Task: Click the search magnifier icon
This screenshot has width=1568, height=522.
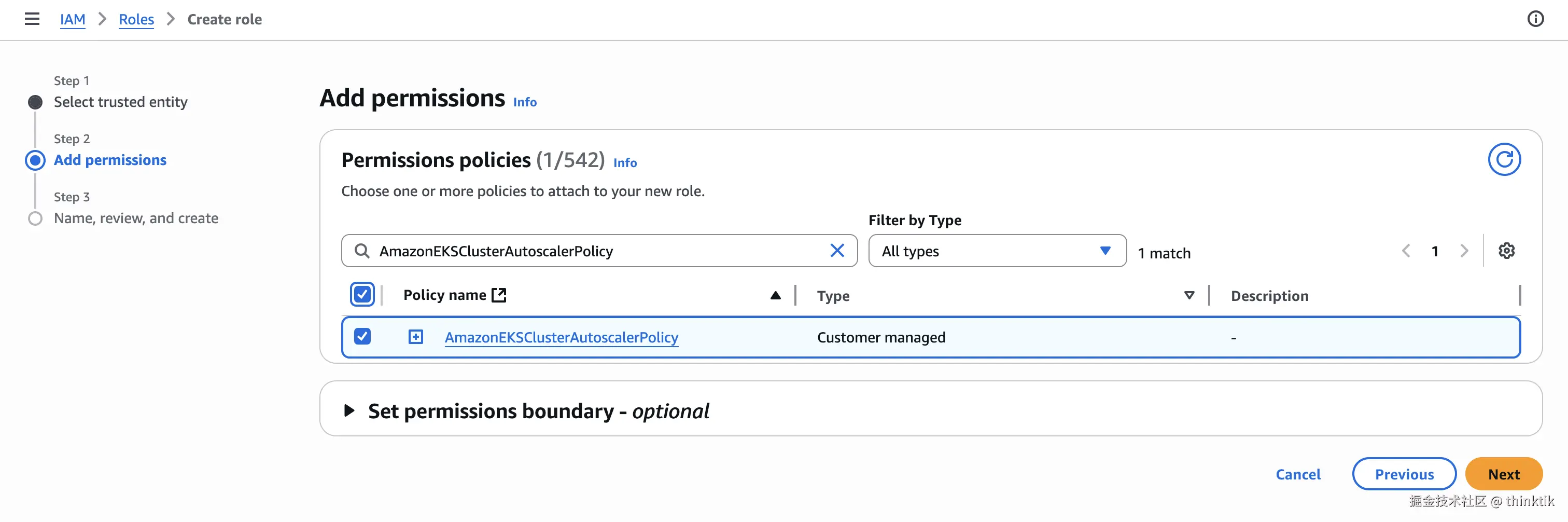Action: 361,250
